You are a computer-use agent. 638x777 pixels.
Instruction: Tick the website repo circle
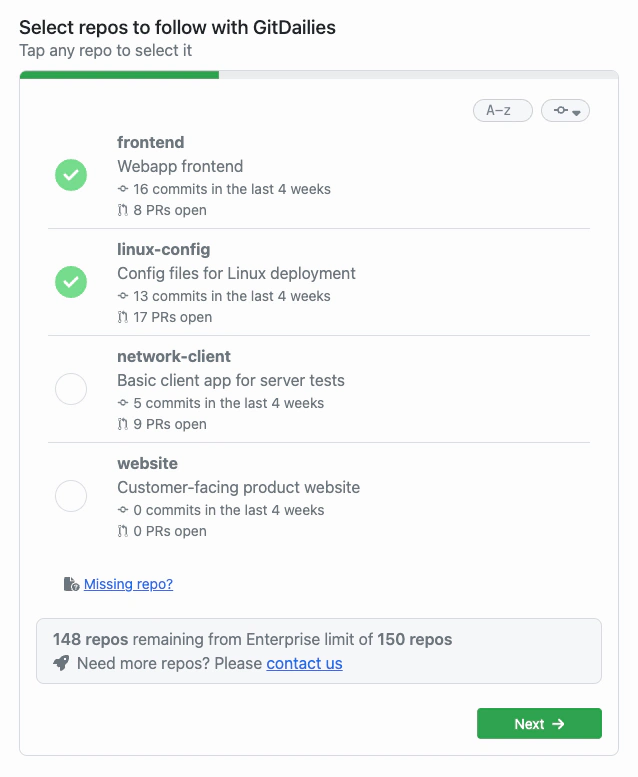pos(71,496)
